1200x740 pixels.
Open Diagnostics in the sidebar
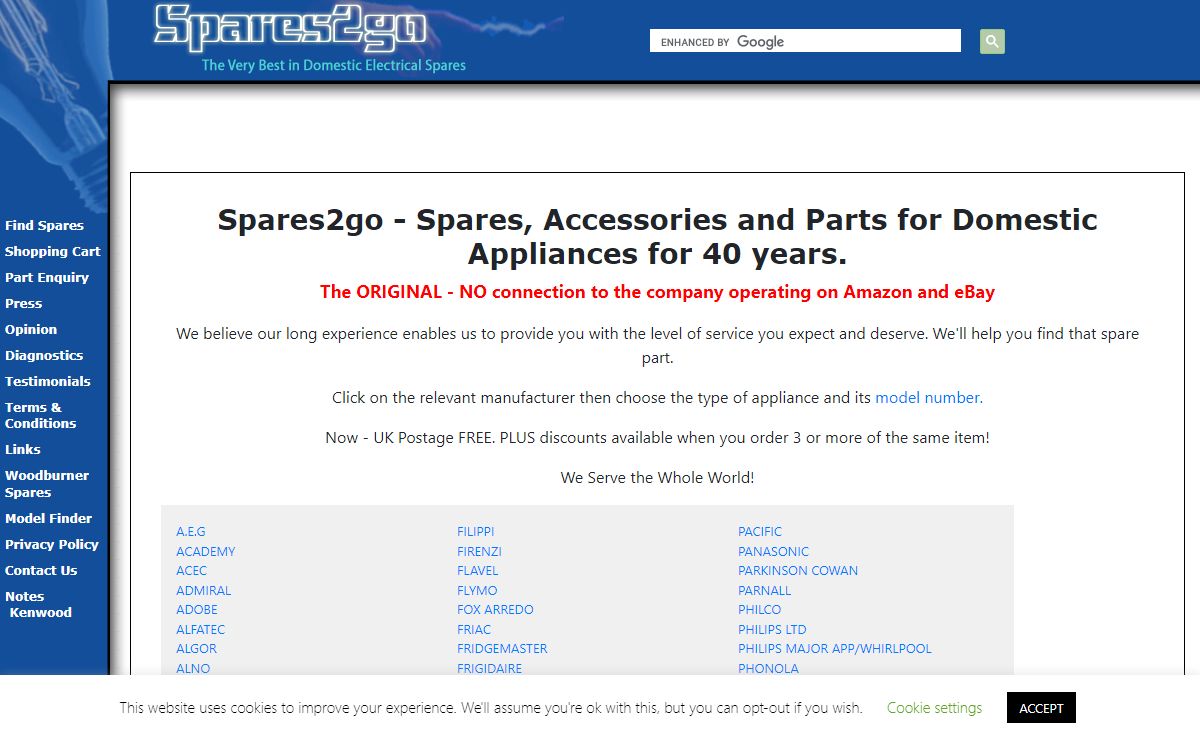tap(44, 356)
